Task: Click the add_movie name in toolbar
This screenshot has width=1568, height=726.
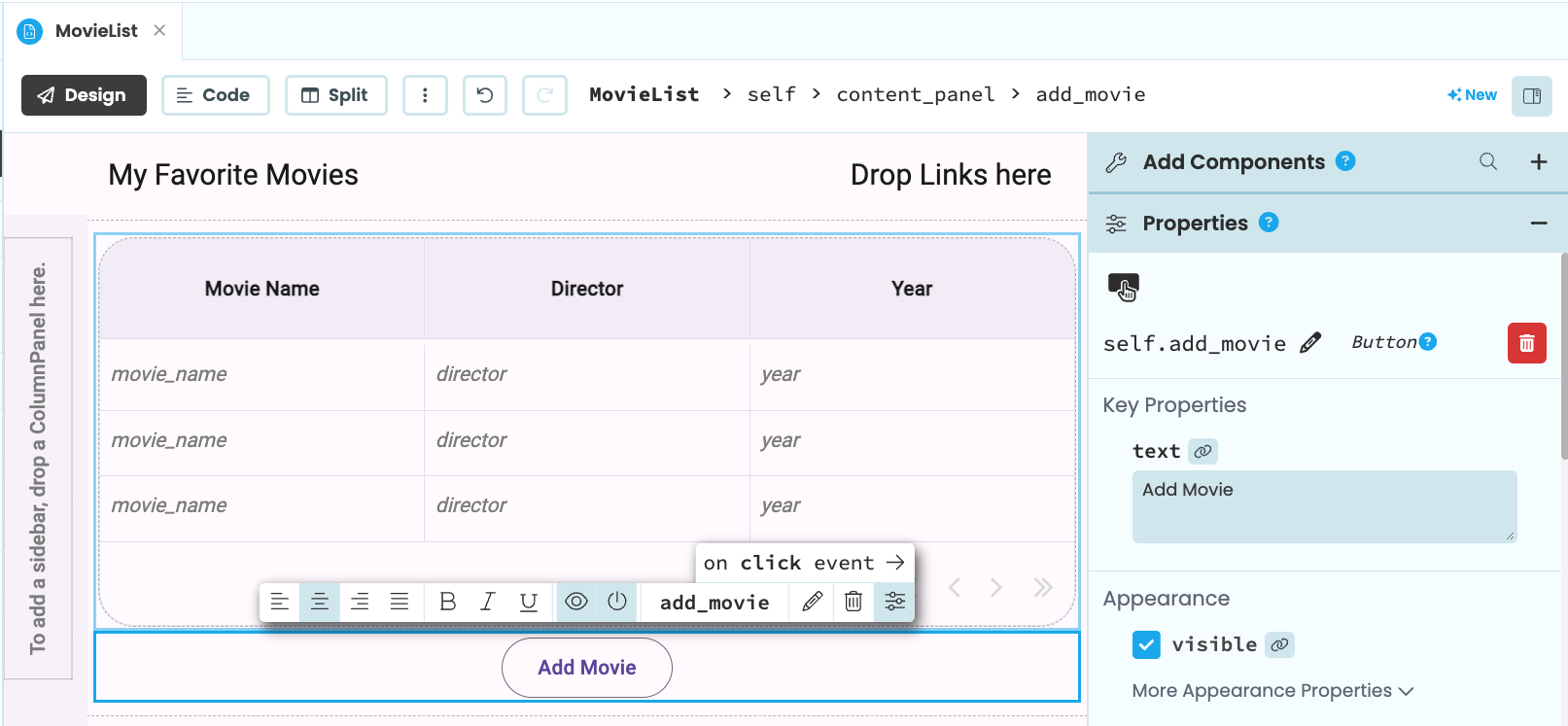Action: click(714, 603)
